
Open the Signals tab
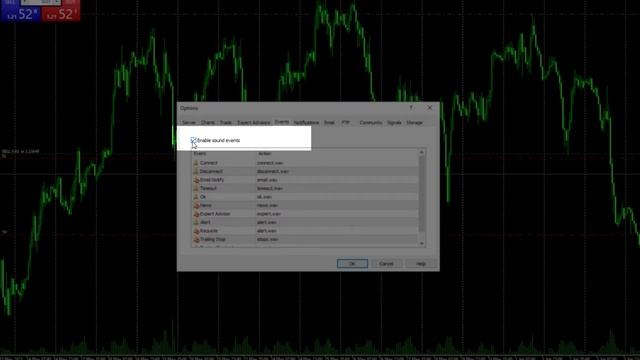pyautogui.click(x=394, y=122)
